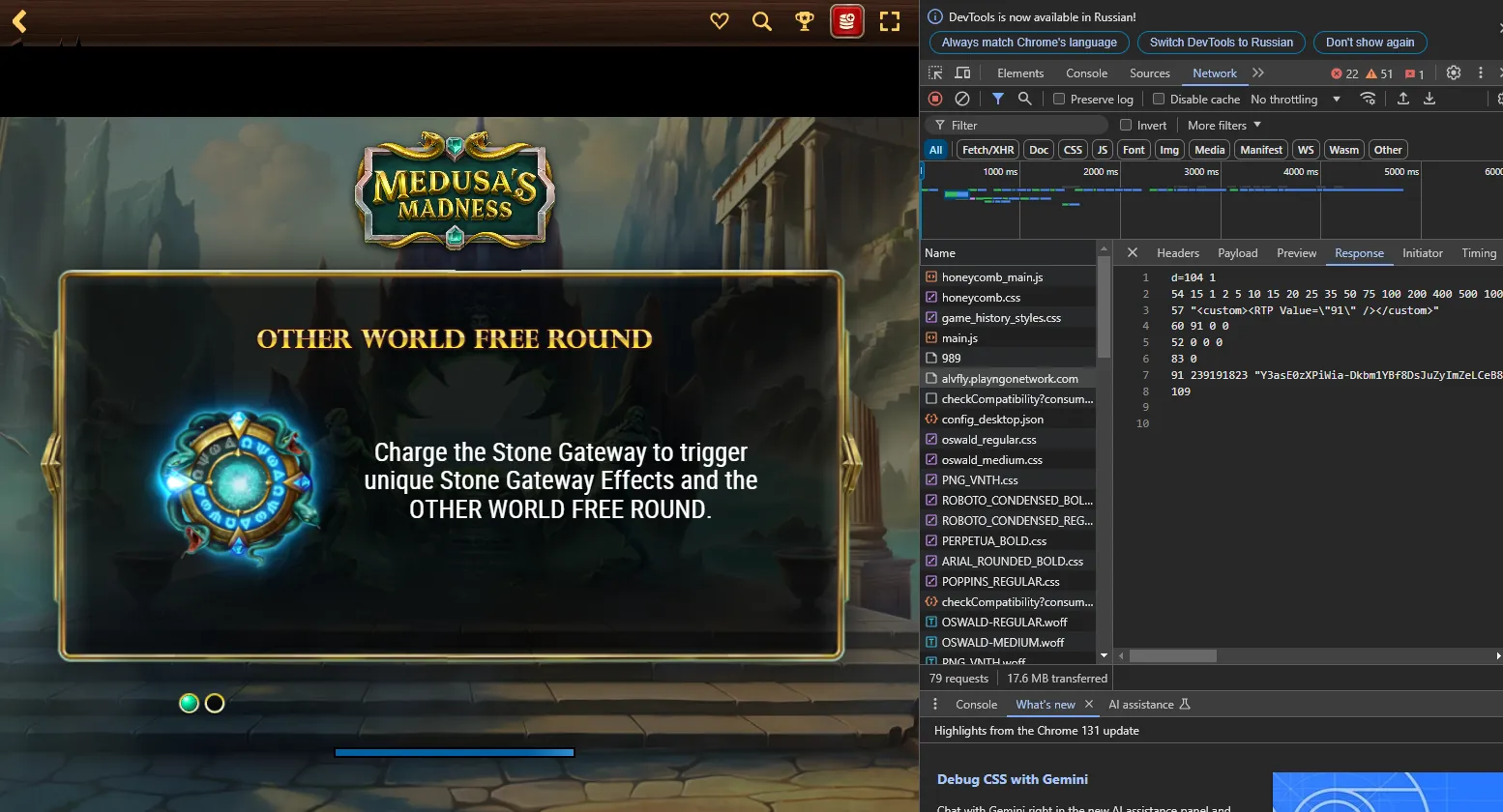The height and width of the screenshot is (812, 1503).
Task: Switch to the Sources panel
Action: coord(1150,73)
